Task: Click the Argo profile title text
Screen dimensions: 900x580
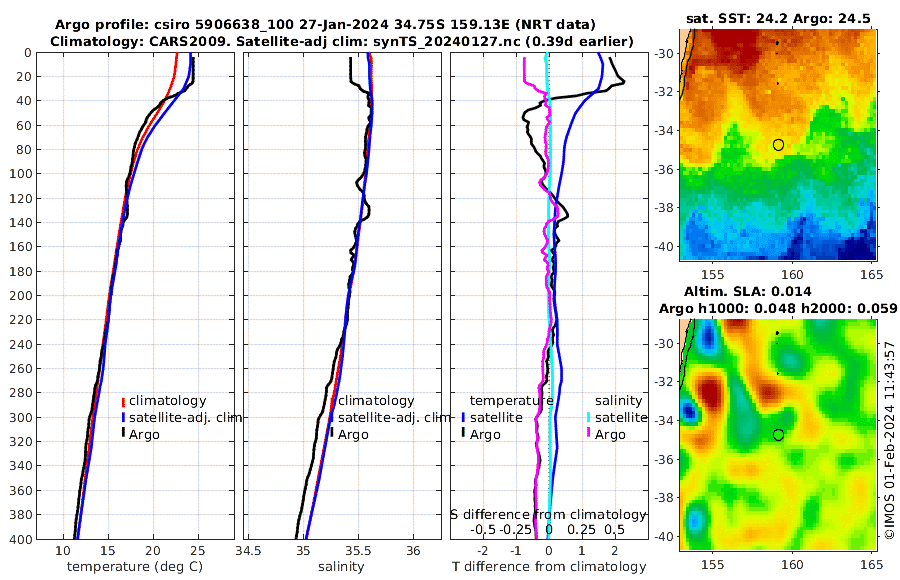Action: click(325, 25)
